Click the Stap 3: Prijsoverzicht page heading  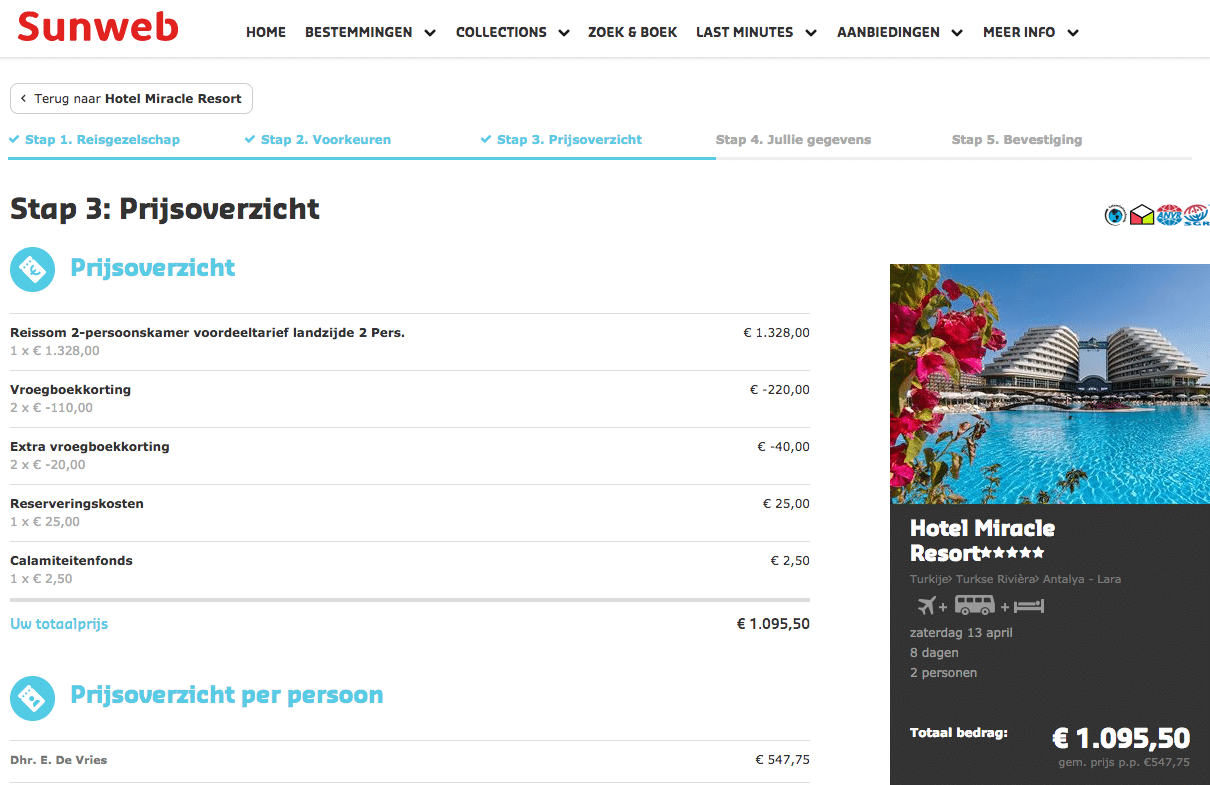165,209
